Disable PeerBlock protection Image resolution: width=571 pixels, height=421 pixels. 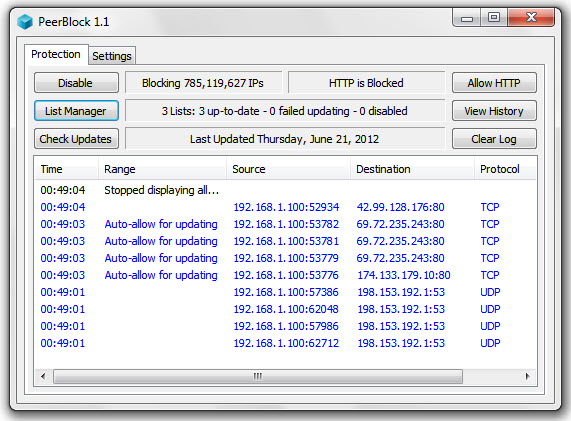[76, 83]
